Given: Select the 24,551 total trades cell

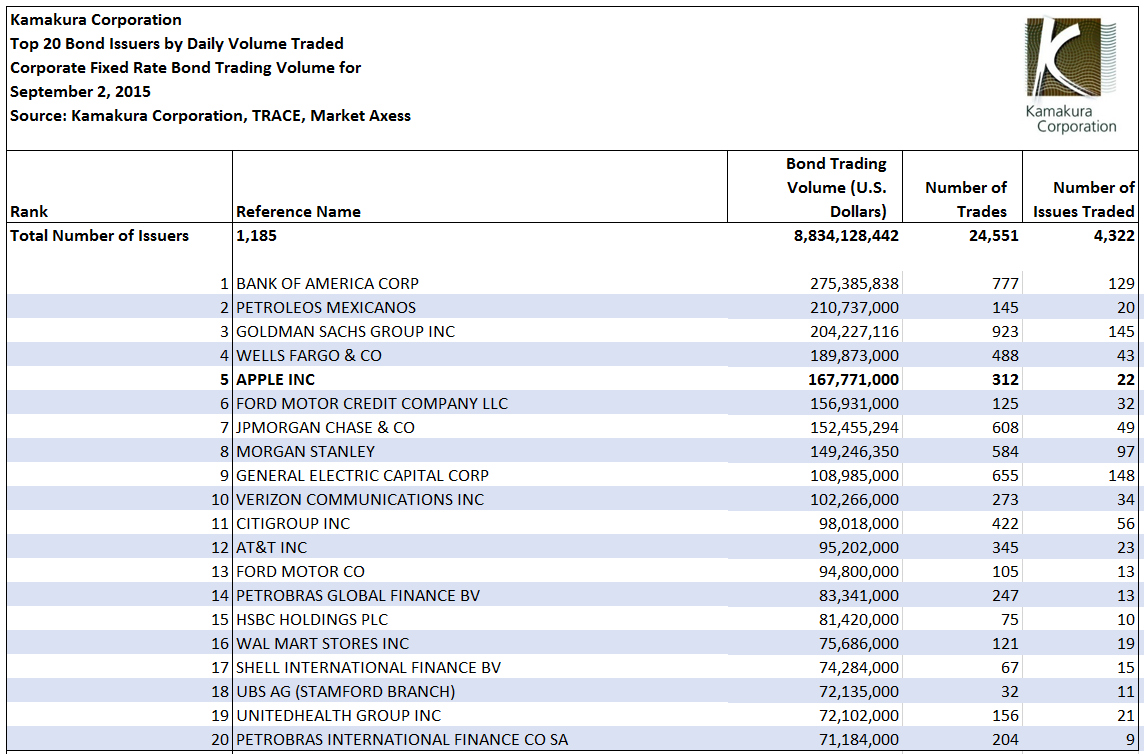Looking at the screenshot, I should 994,236.
